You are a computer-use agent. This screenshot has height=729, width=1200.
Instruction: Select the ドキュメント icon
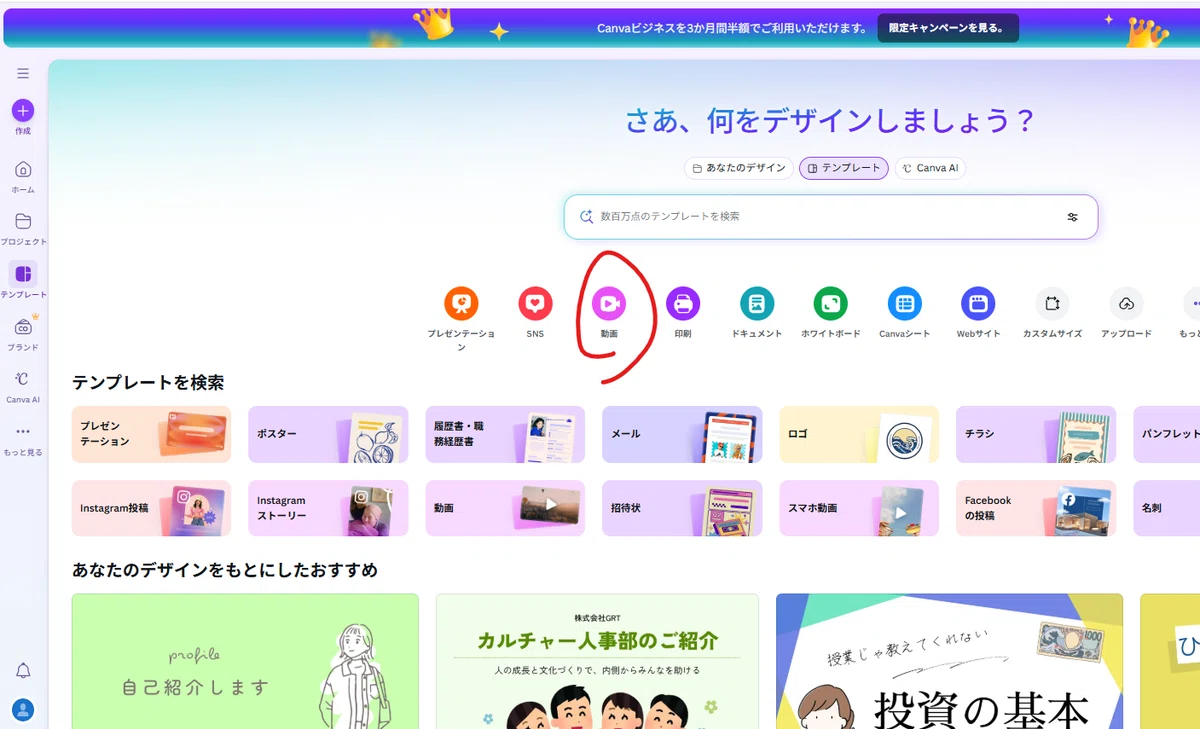(757, 303)
